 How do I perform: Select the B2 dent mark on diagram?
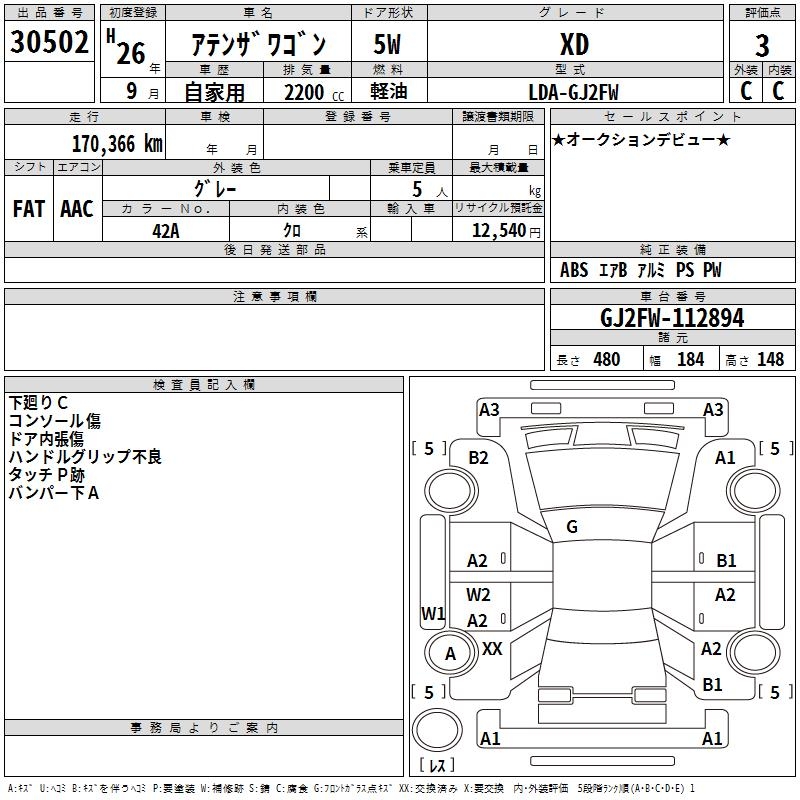pyautogui.click(x=478, y=457)
